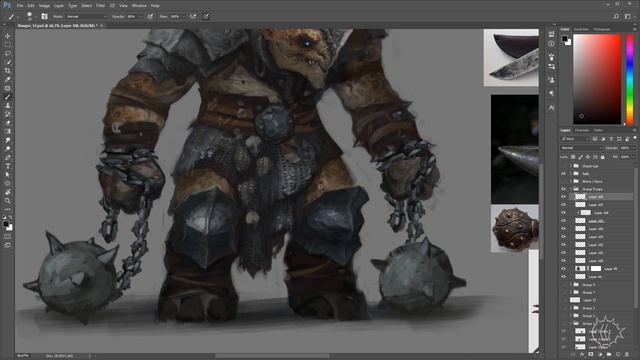Open the layer filter Kind dropdown
640x360 pixels.
[575, 139]
